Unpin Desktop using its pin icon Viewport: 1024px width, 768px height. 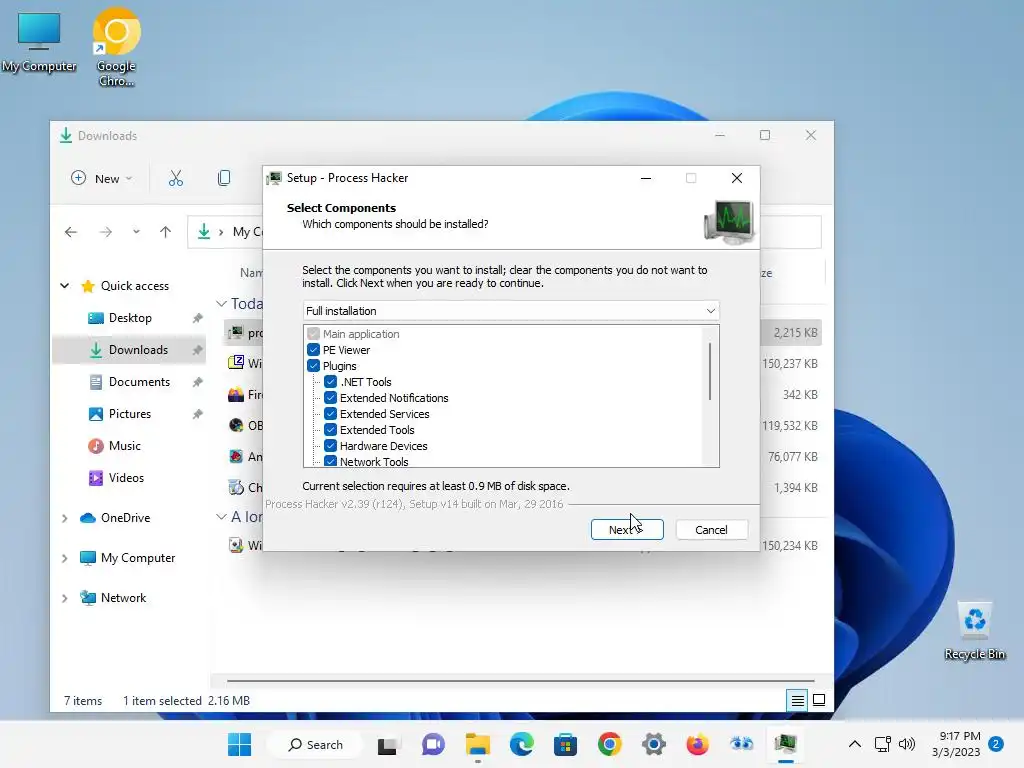pos(197,318)
